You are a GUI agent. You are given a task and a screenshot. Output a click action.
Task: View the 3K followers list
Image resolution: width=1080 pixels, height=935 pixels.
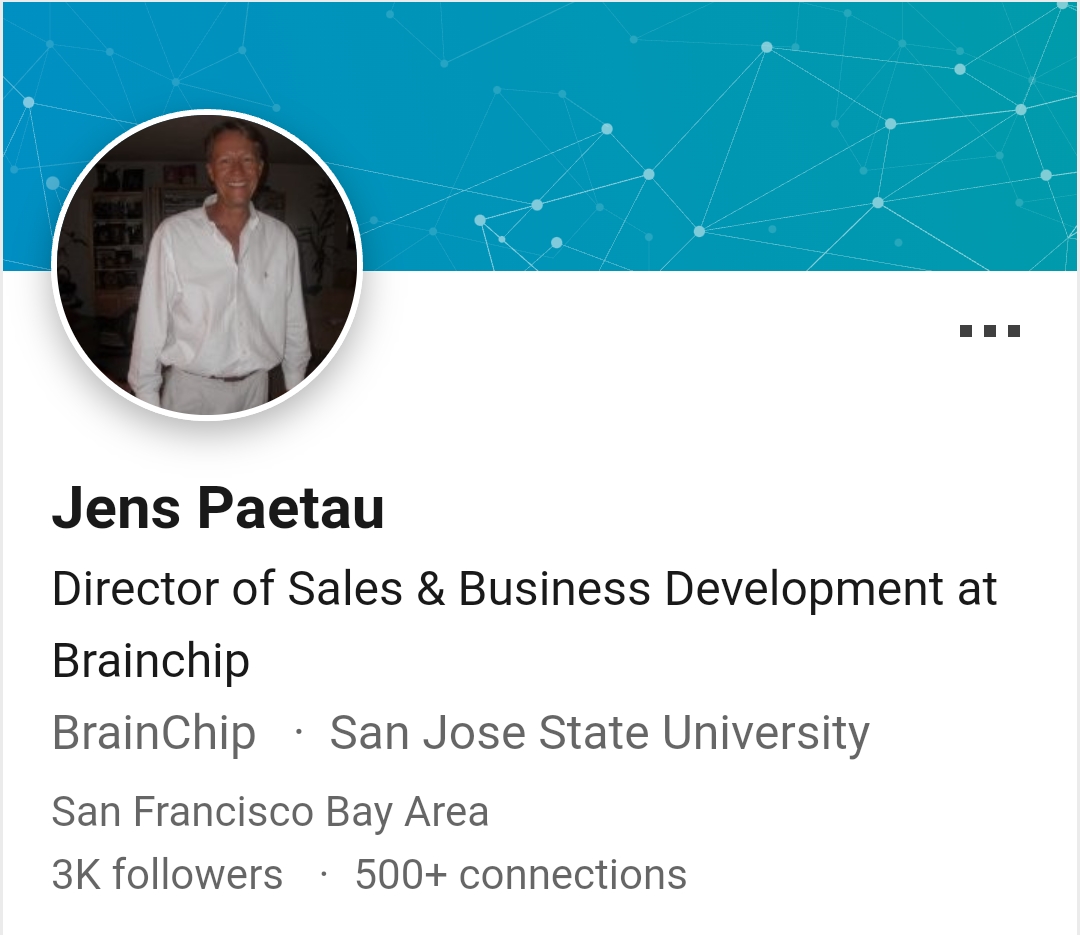[x=167, y=875]
